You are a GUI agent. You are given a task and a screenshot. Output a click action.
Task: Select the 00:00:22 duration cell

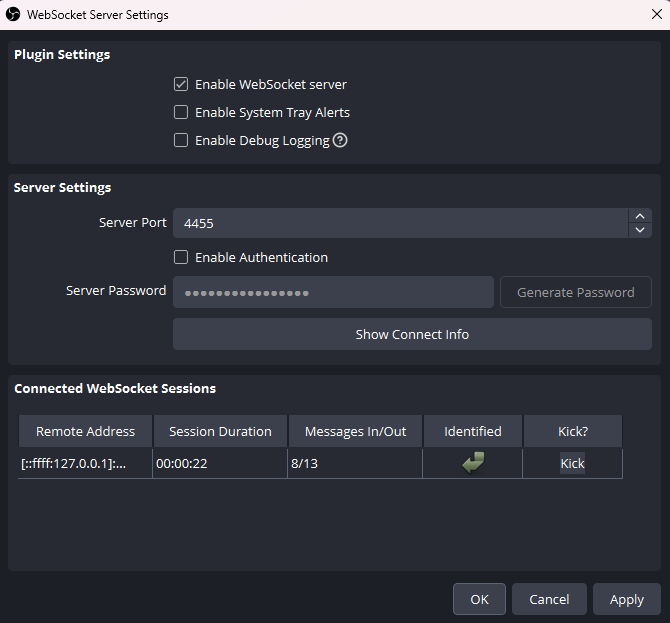click(x=220, y=463)
